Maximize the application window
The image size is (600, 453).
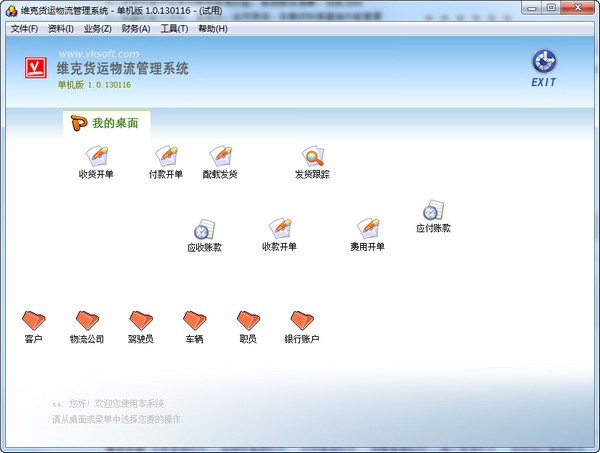pos(551,8)
